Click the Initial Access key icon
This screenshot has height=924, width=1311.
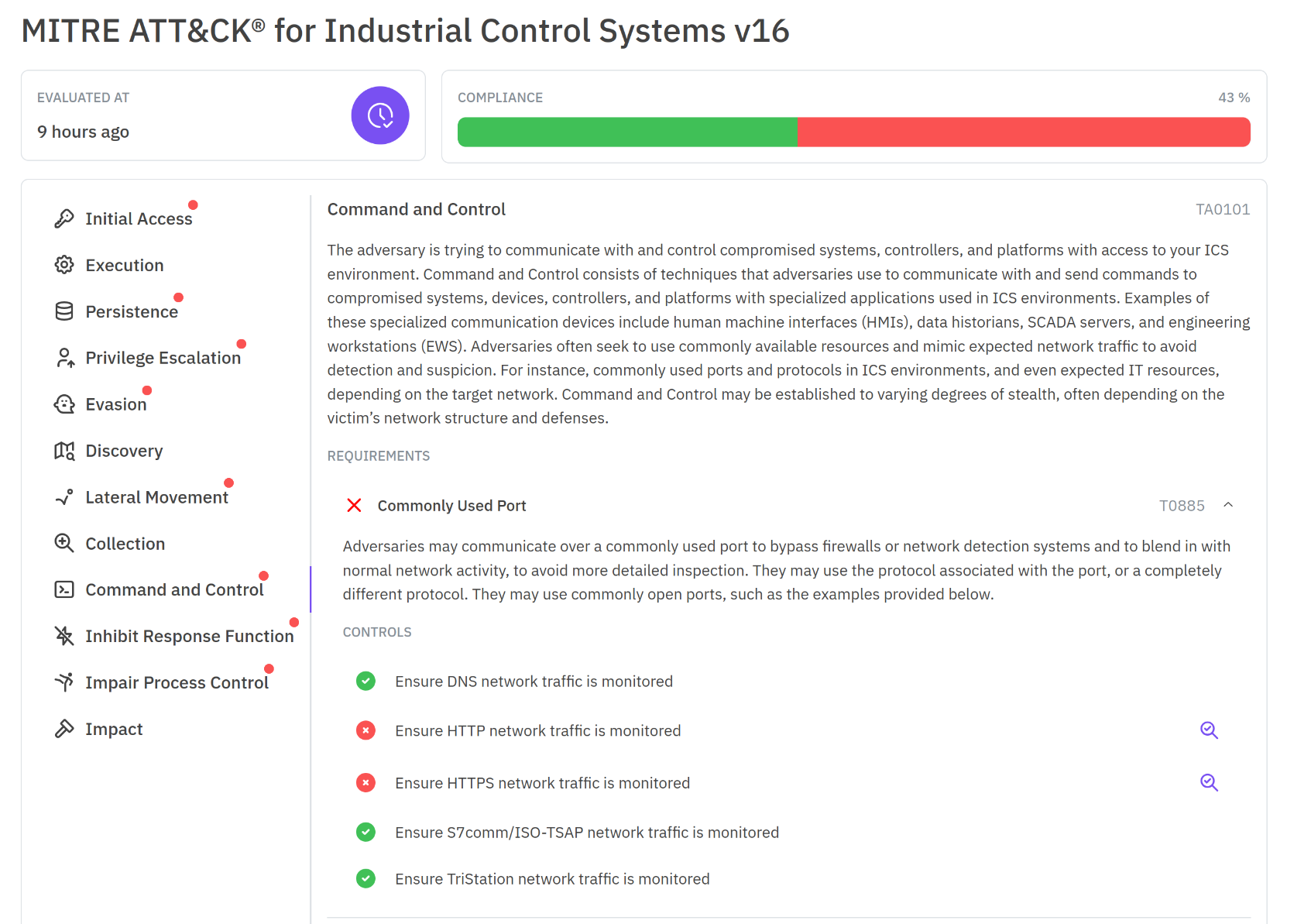[64, 219]
